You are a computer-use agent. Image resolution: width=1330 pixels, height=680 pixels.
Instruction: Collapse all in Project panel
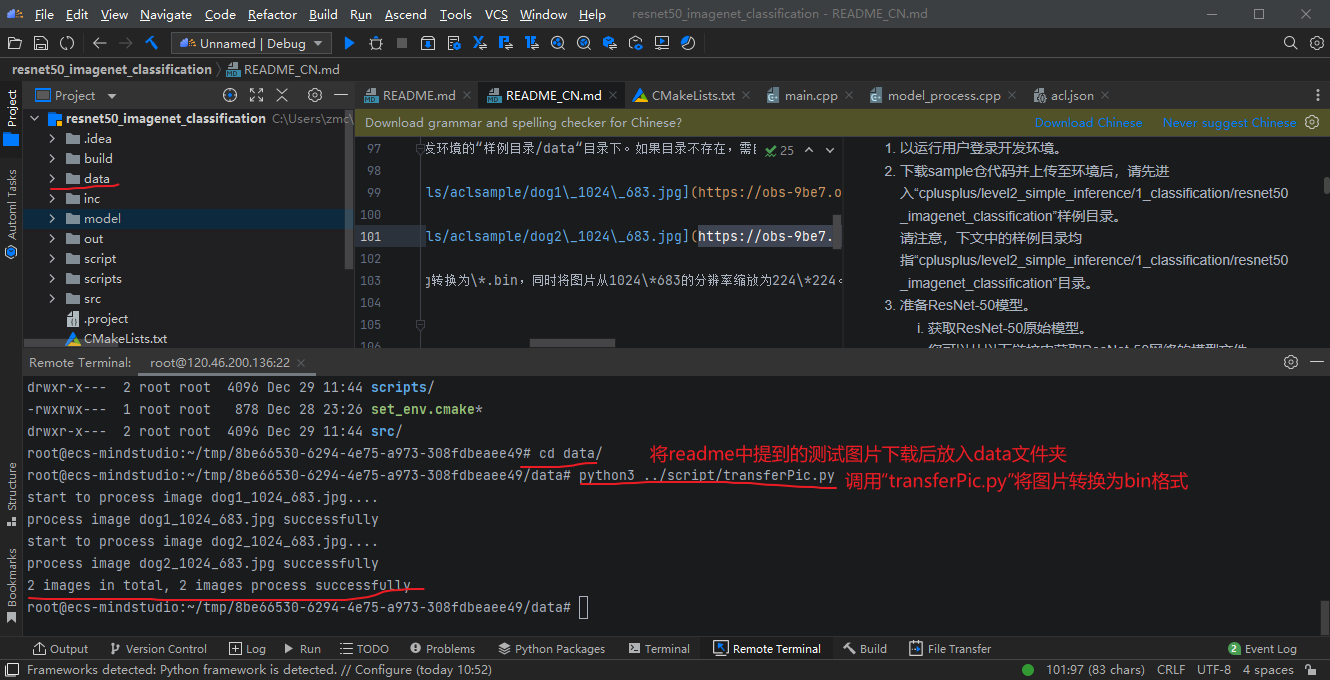(282, 95)
